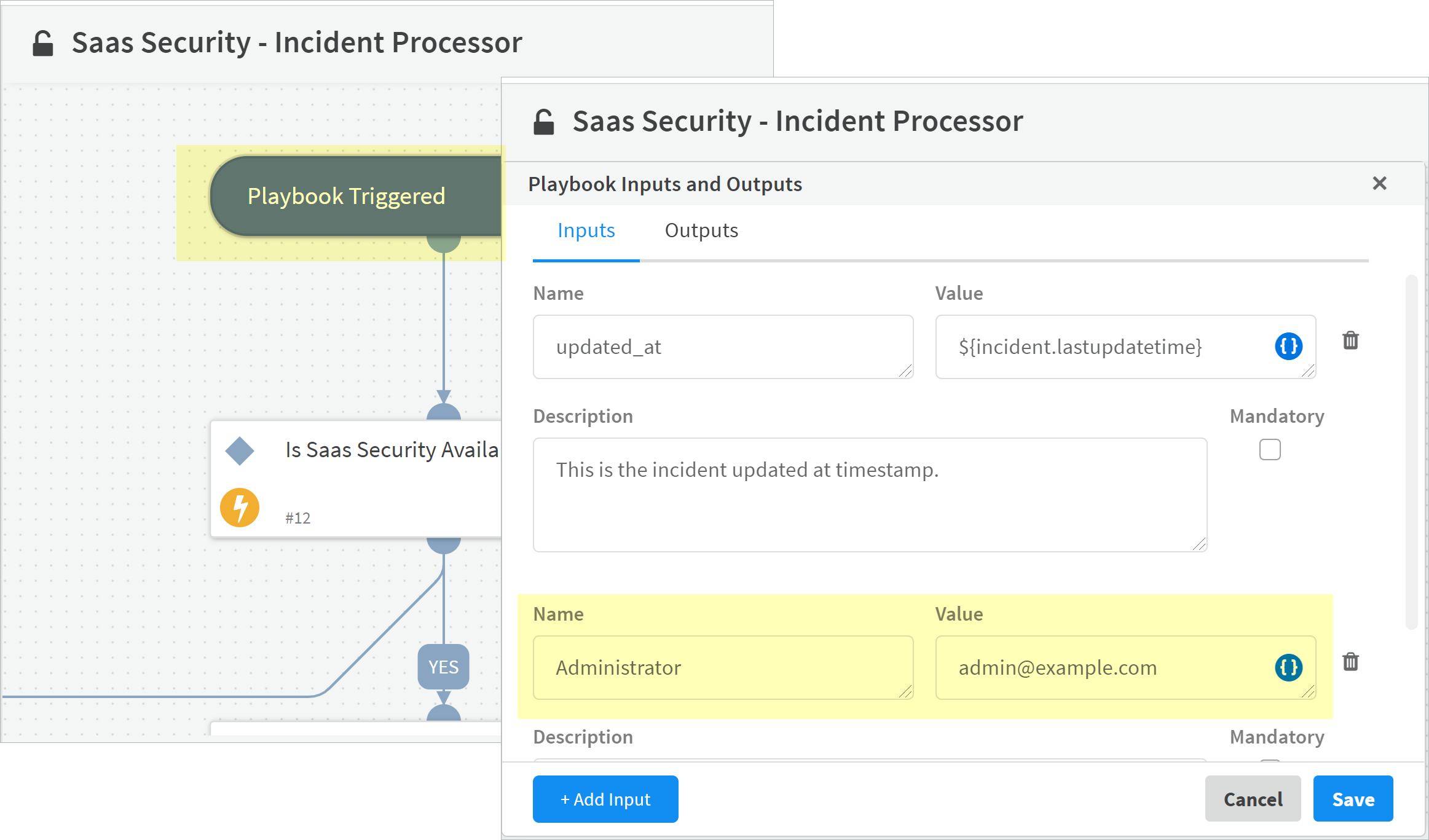Delete the updated_at input with trash icon
Viewport: 1429px width, 840px height.
[1350, 340]
